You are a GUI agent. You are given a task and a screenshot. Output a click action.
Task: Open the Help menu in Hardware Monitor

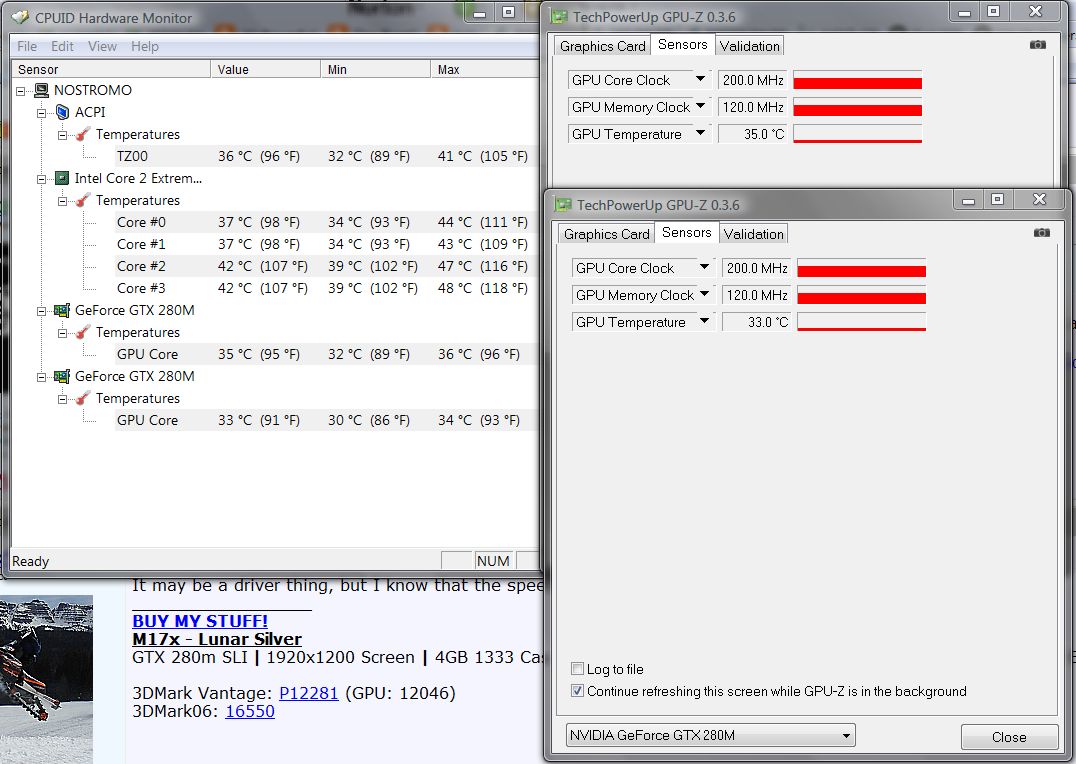[x=145, y=46]
